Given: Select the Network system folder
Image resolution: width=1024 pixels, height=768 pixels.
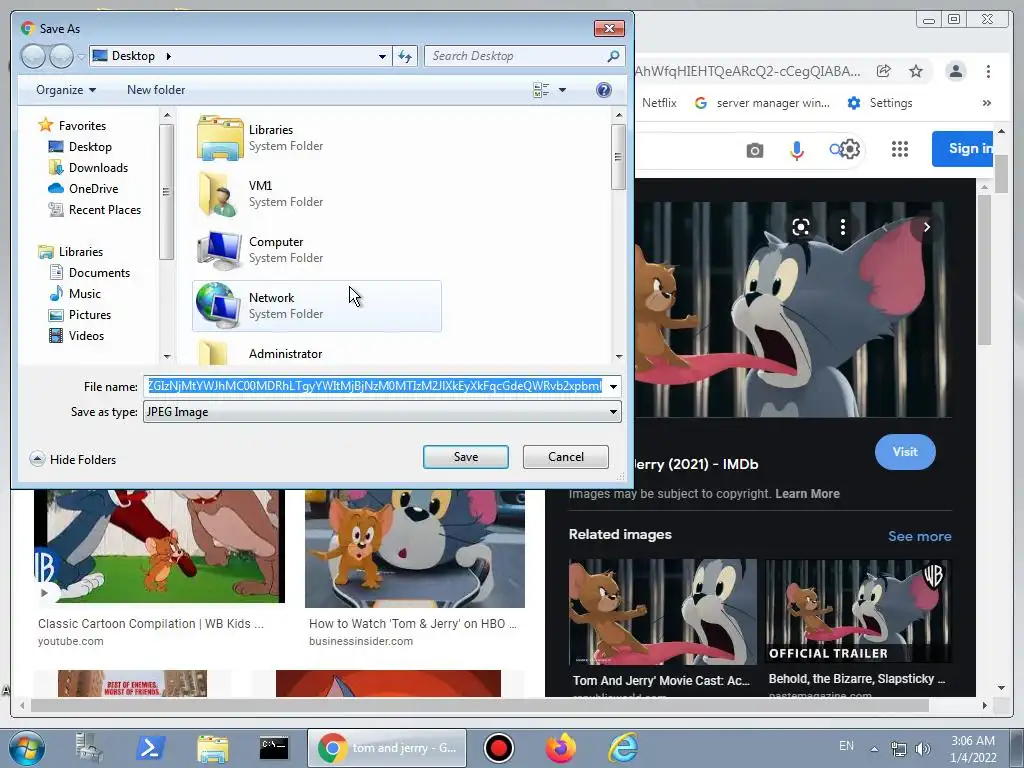Looking at the screenshot, I should tap(316, 306).
